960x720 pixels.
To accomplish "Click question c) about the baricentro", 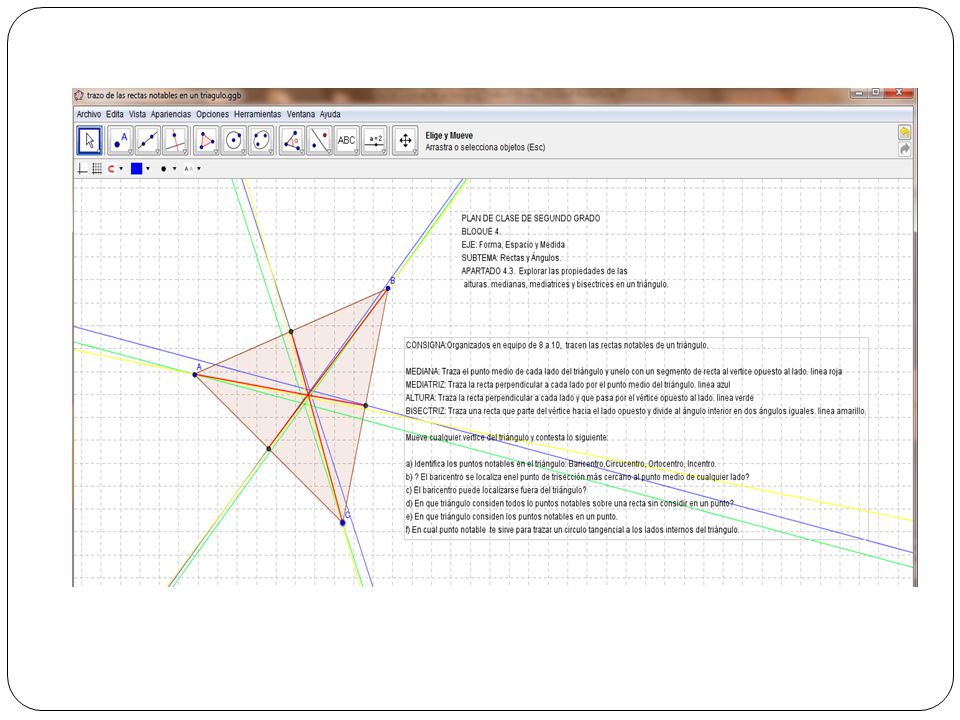I will (x=496, y=490).
